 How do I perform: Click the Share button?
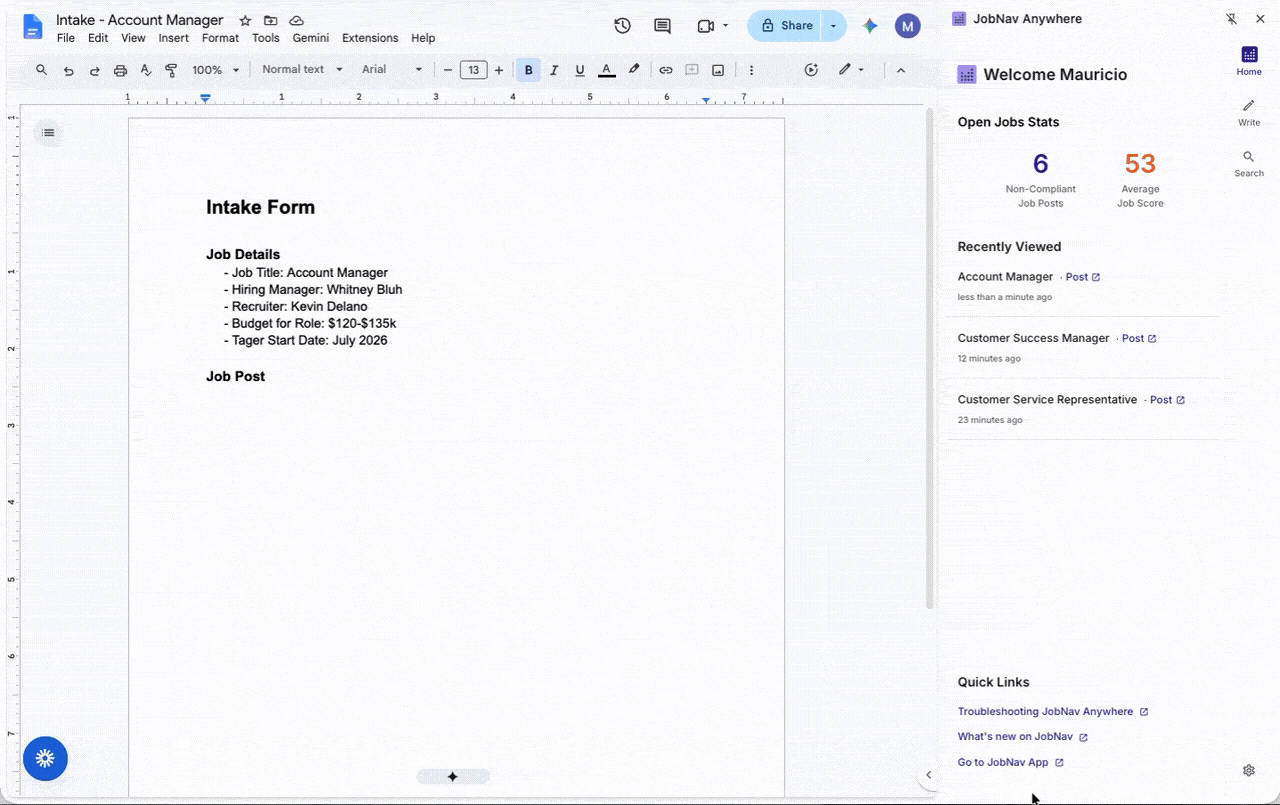pos(785,26)
